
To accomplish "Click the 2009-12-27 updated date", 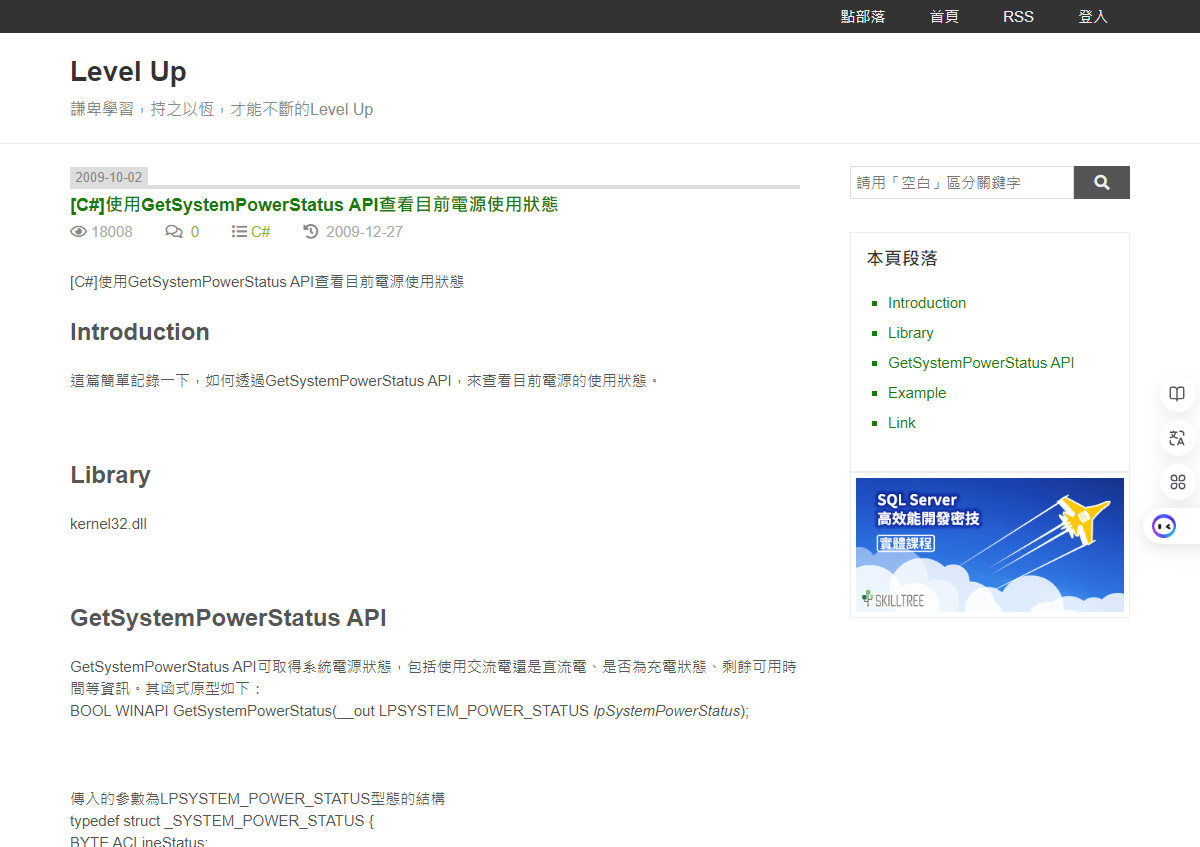I will pyautogui.click(x=364, y=232).
